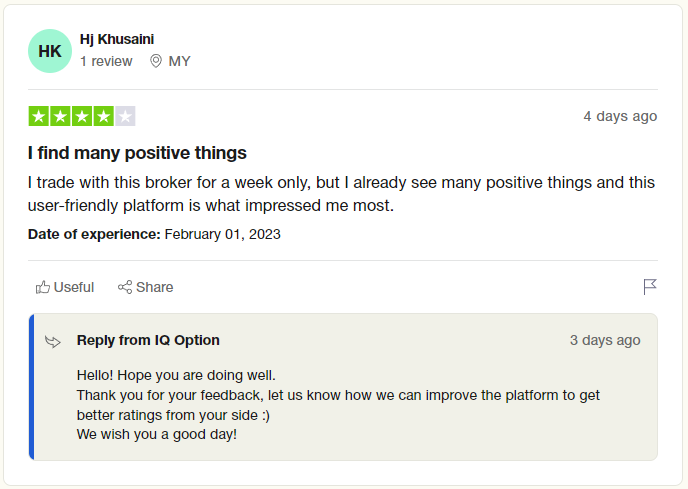This screenshot has width=688, height=489.
Task: Click the first green rating star
Action: (39, 116)
